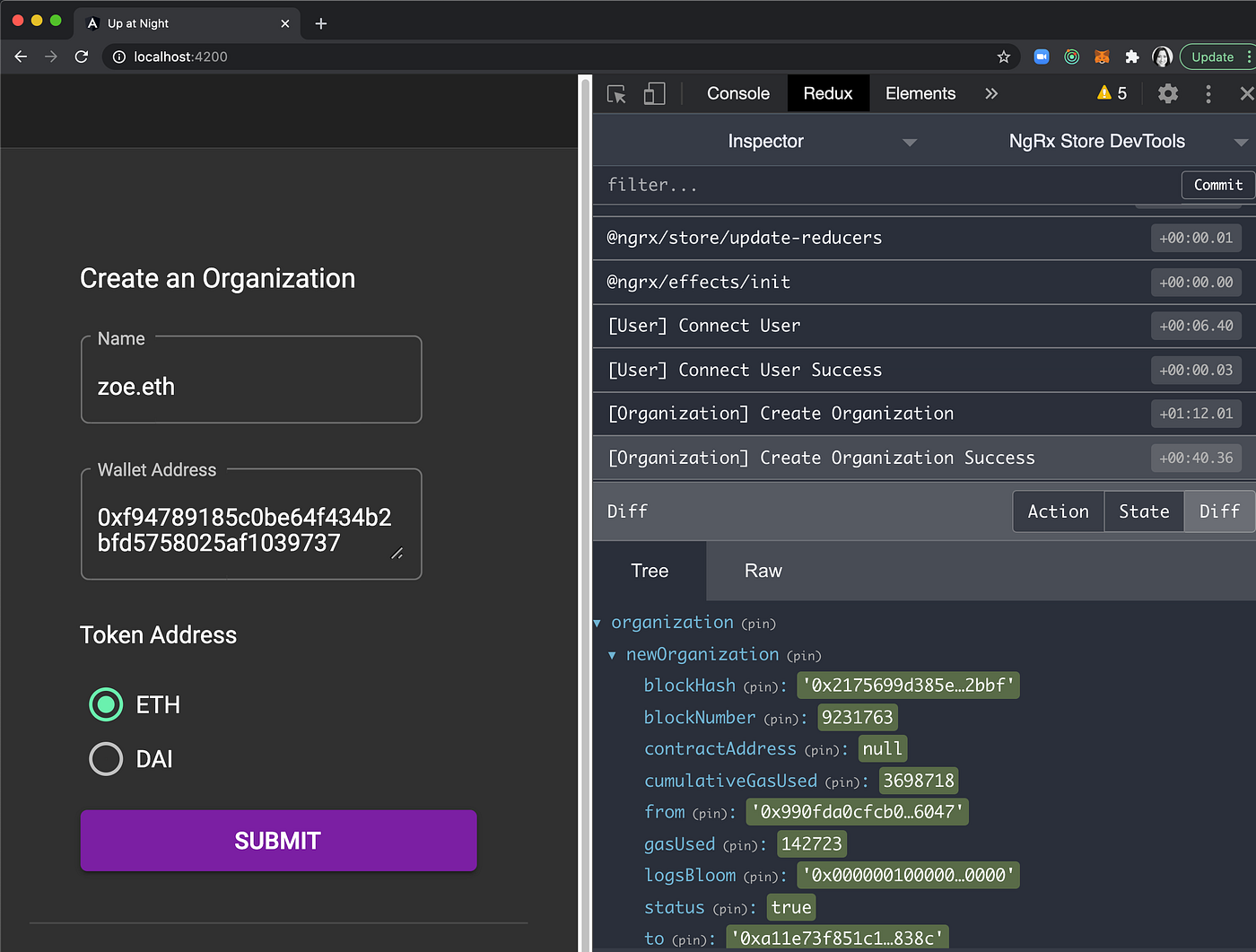Image resolution: width=1256 pixels, height=952 pixels.
Task: Switch to the Raw view tab
Action: pos(763,570)
